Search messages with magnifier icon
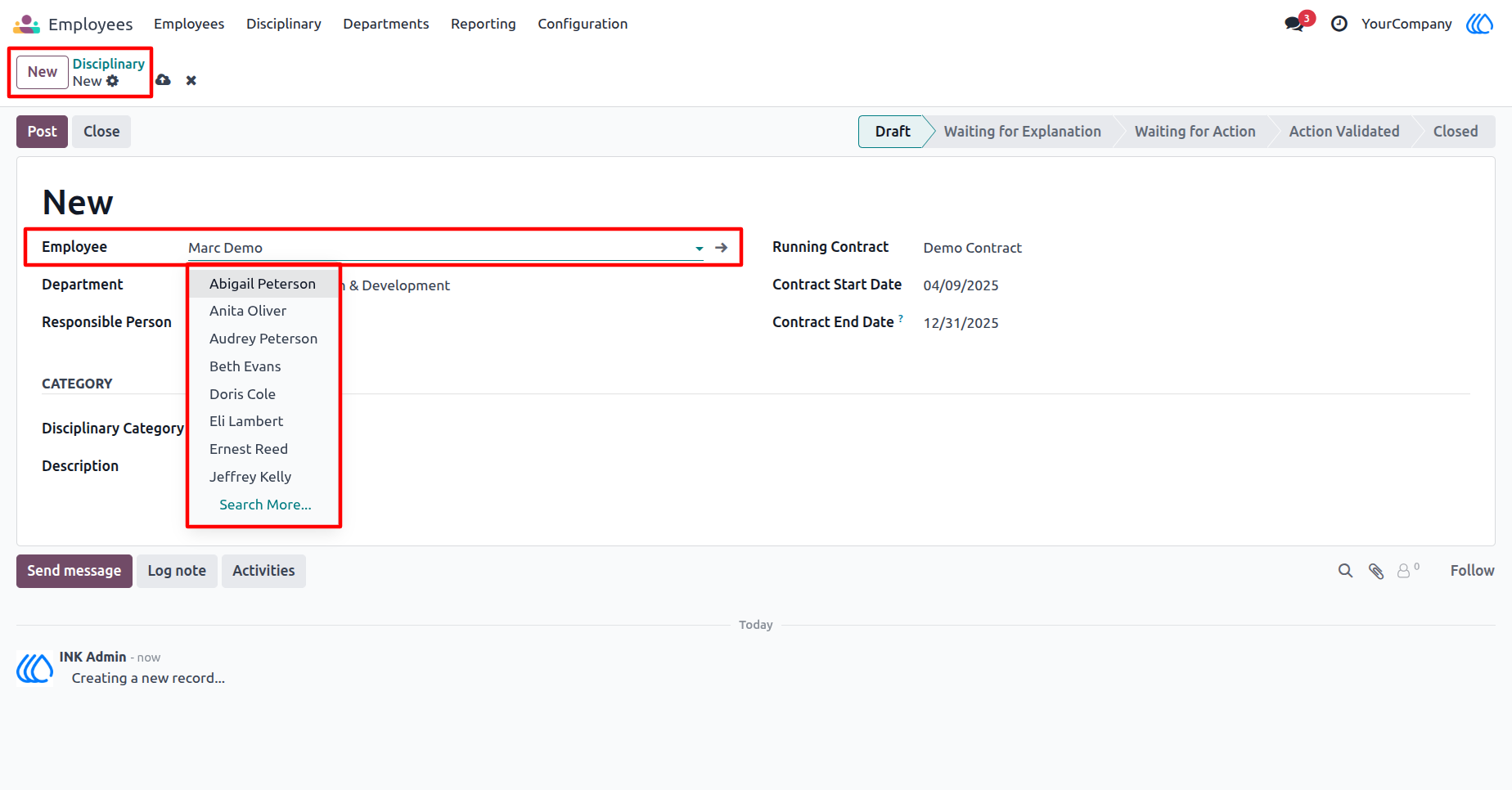This screenshot has width=1512, height=790. click(x=1345, y=571)
